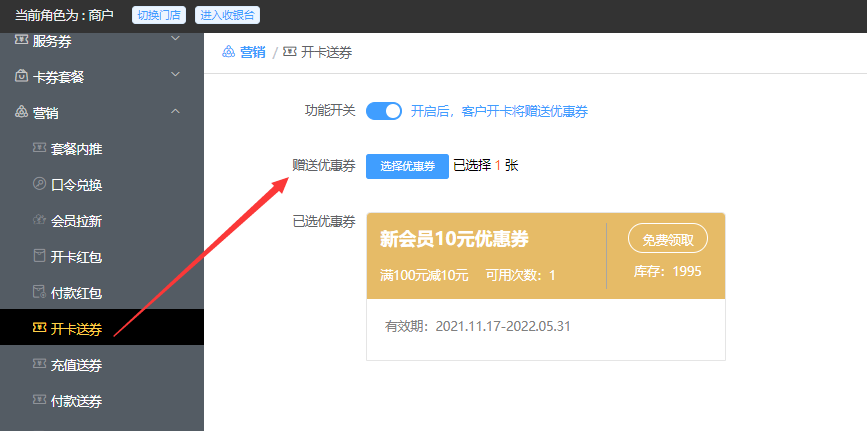Click the 新会员10元优惠券 coupon title
This screenshot has height=431, width=867.
(x=455, y=239)
